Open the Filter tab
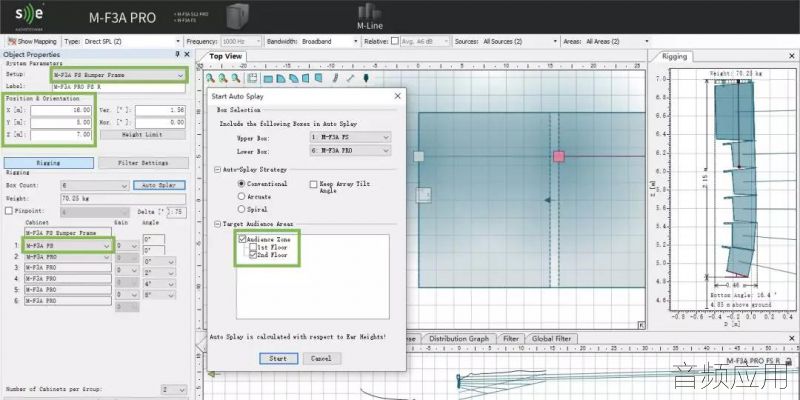This screenshot has height=400, width=800. click(x=511, y=338)
